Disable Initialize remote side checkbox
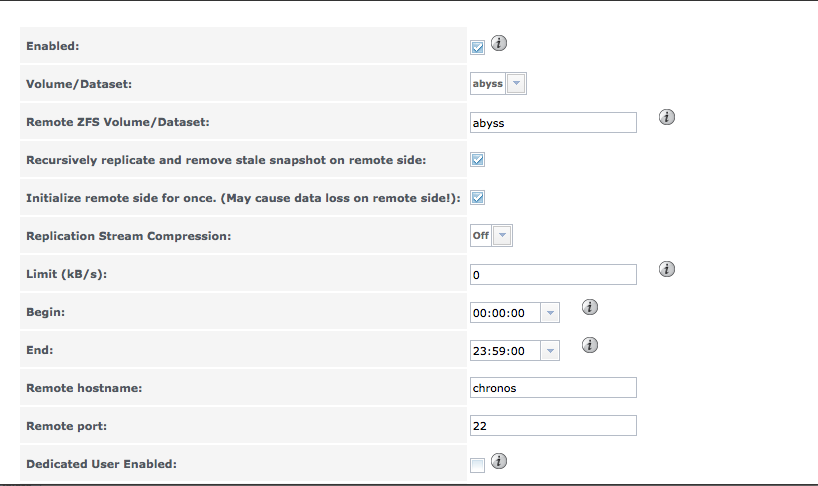Image resolution: width=818 pixels, height=486 pixels. tap(478, 198)
